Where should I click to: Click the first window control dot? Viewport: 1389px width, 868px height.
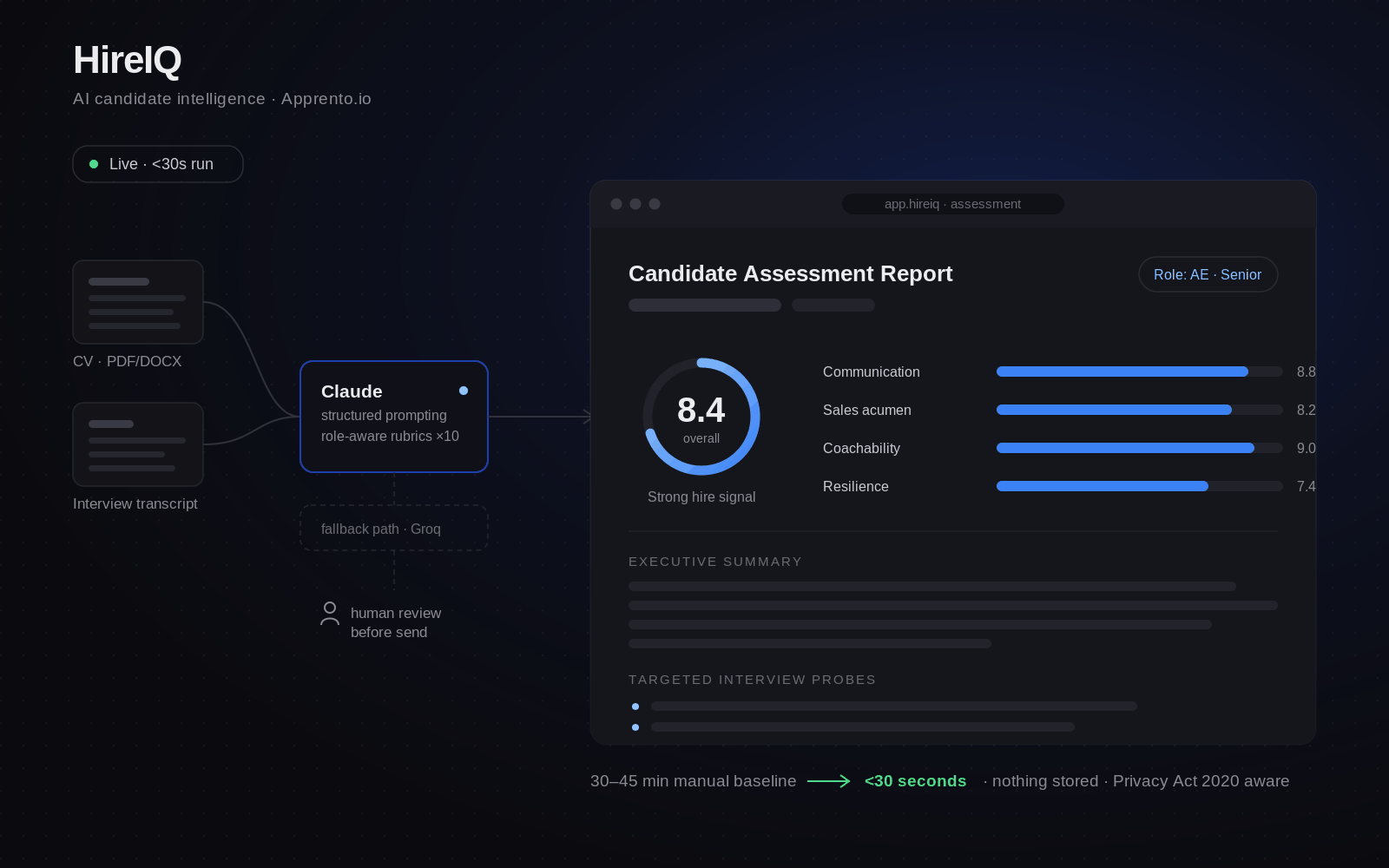(x=616, y=204)
